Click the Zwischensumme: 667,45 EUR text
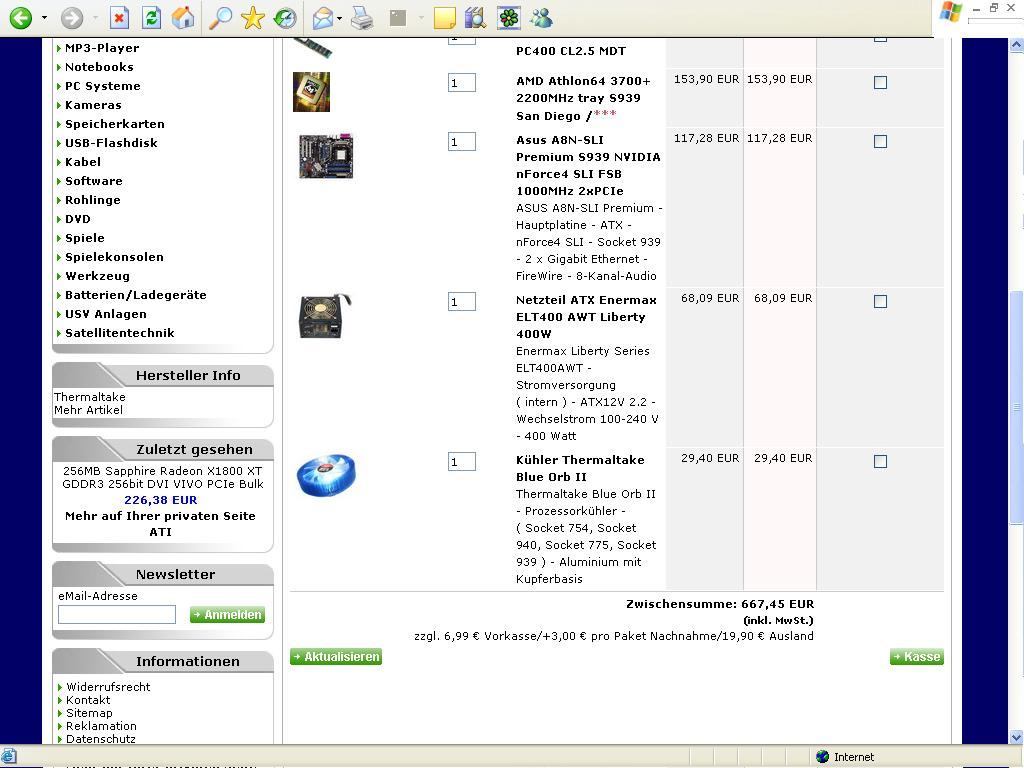1024x768 pixels. pyautogui.click(x=720, y=604)
